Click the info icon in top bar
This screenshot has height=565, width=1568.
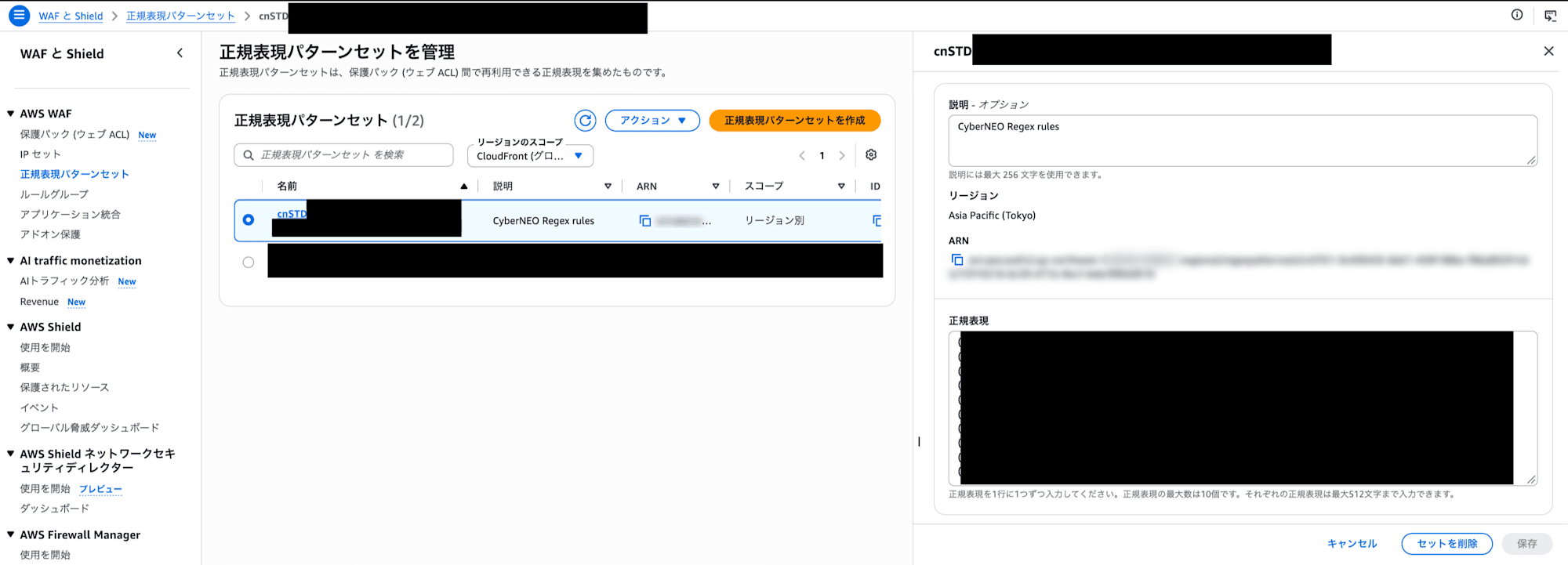1517,15
